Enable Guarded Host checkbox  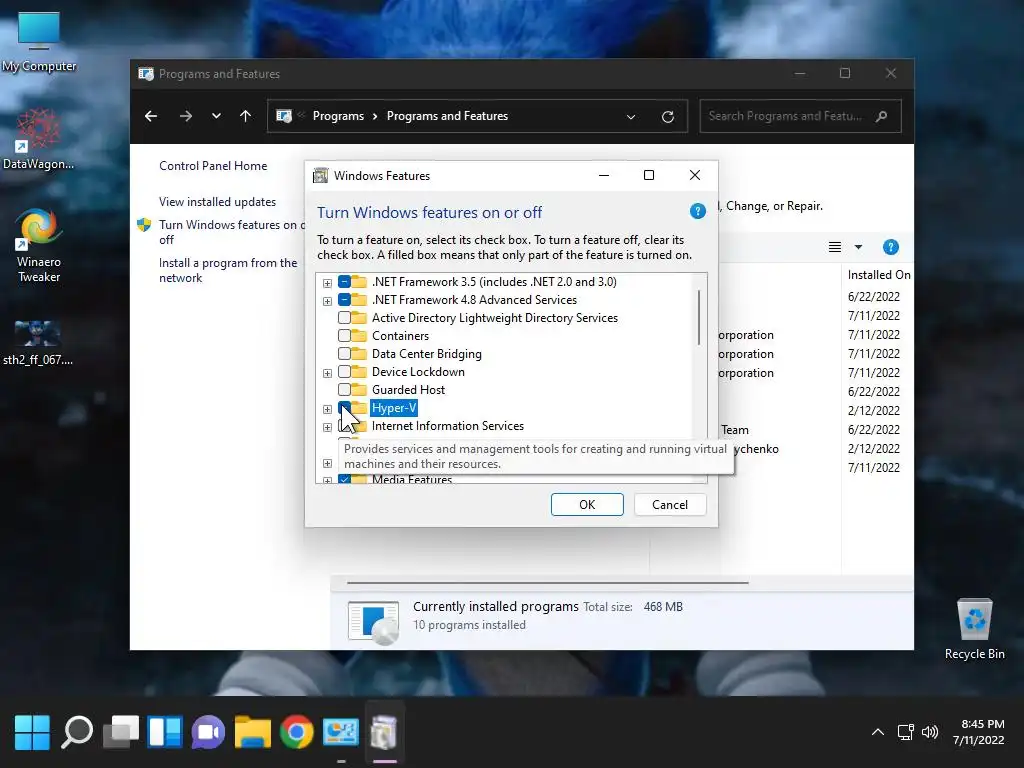344,389
